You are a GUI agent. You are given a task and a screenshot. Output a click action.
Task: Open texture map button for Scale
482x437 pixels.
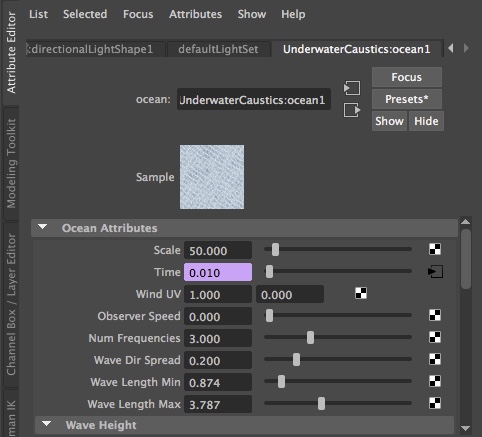click(435, 249)
